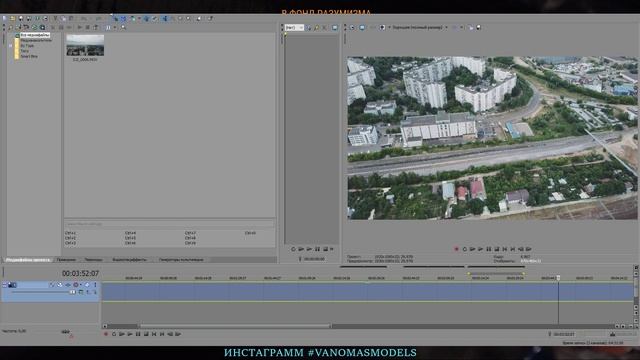Open Views dropdown in Project Media toolbar
Image resolution: width=640 pixels, height=360 pixels.
click(x=114, y=27)
